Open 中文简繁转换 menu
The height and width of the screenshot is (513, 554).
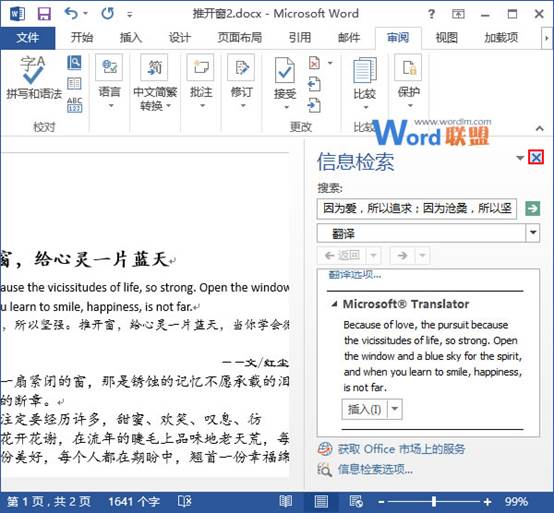pos(155,83)
